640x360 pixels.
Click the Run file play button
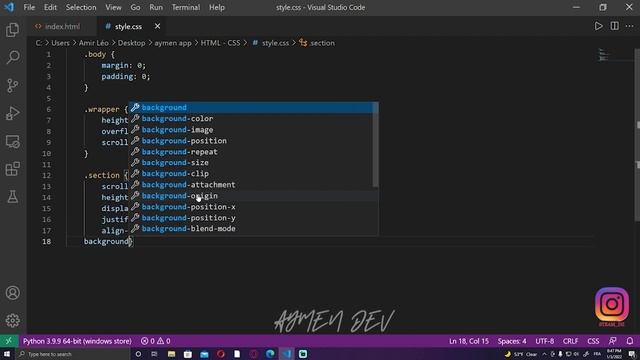coord(598,26)
